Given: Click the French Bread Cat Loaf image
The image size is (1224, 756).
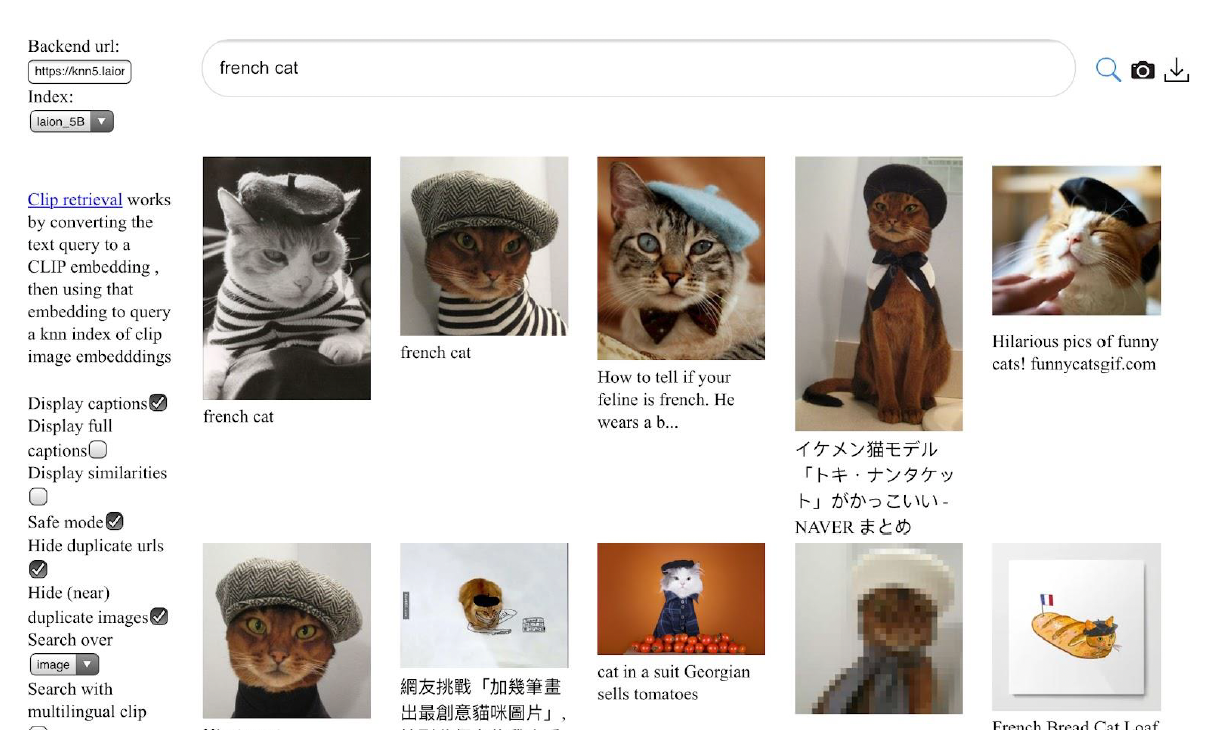Looking at the screenshot, I should tap(1076, 626).
